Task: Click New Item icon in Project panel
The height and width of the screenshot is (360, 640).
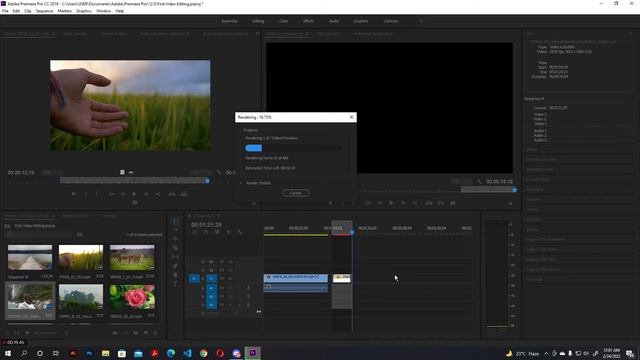Action: 146,333
